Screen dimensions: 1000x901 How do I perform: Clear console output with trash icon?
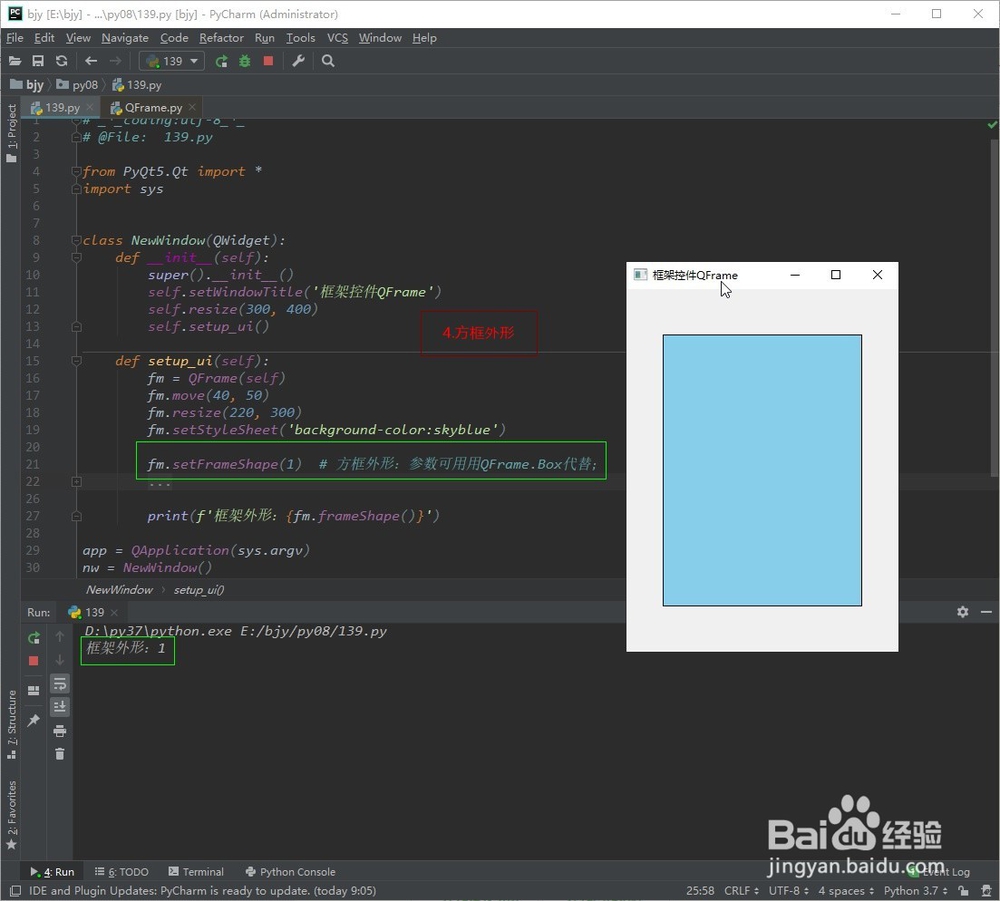(59, 754)
